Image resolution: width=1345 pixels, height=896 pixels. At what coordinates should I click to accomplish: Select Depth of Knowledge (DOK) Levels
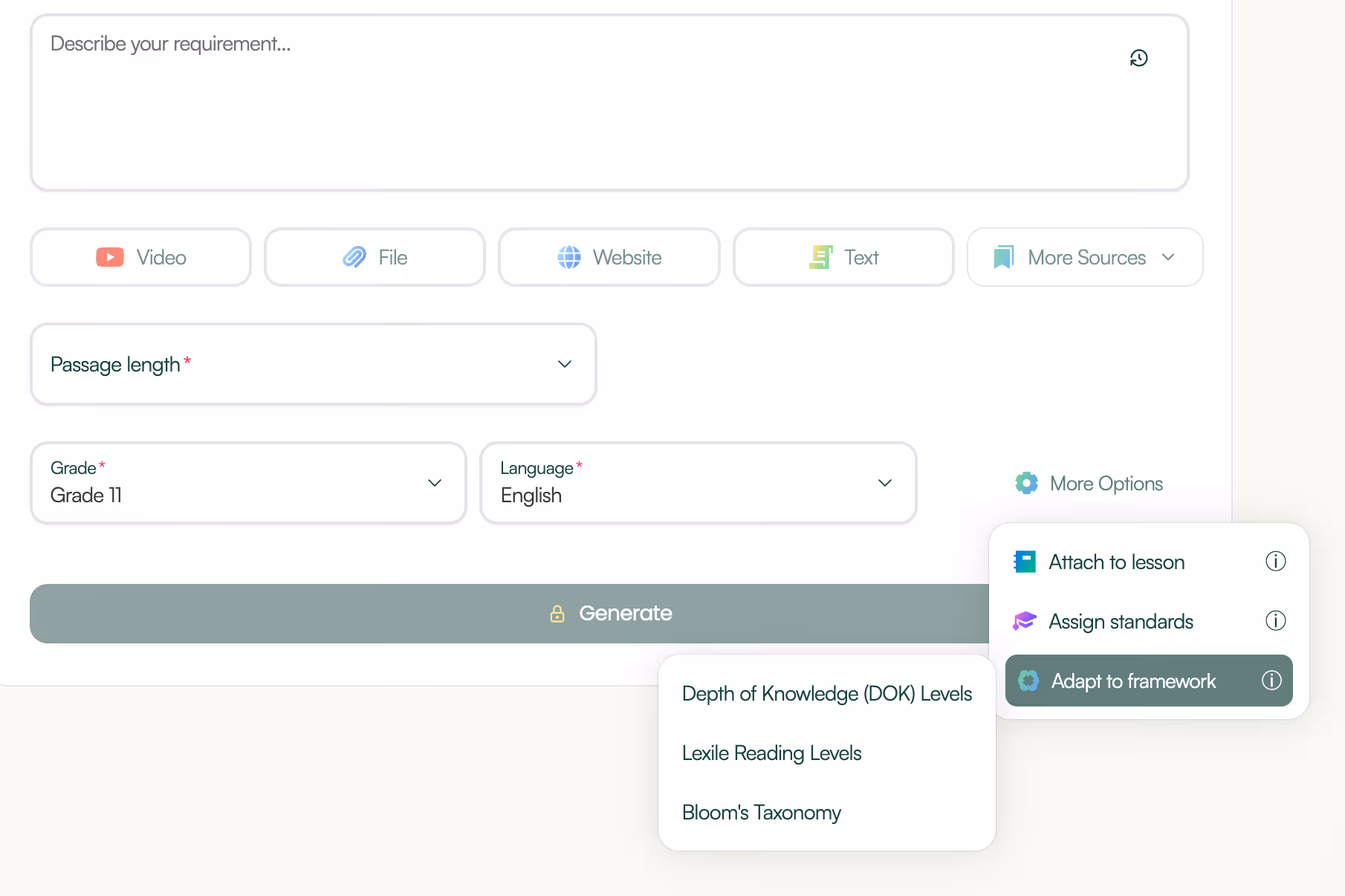click(827, 694)
